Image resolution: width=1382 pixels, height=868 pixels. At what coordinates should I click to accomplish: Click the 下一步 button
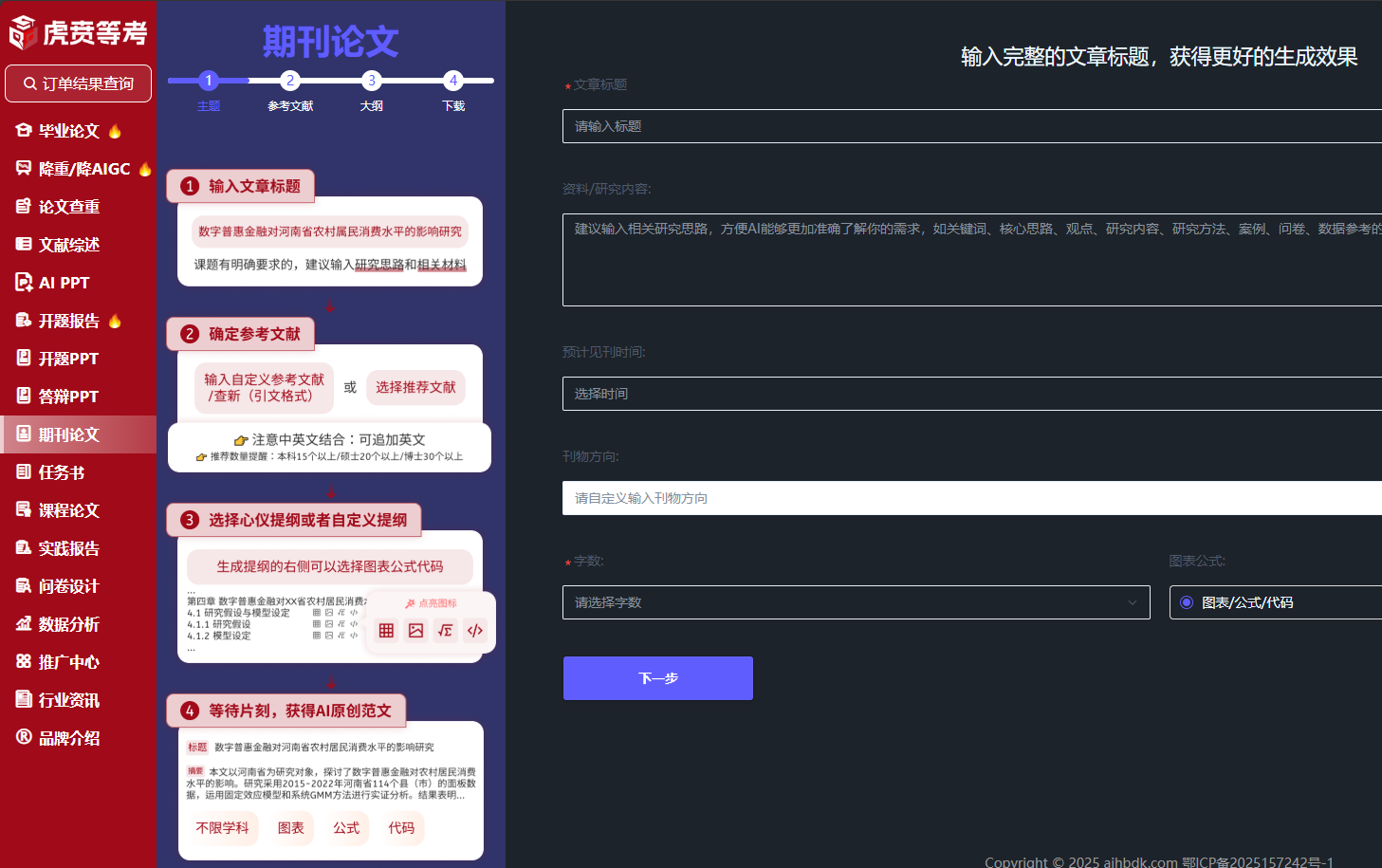tap(657, 677)
